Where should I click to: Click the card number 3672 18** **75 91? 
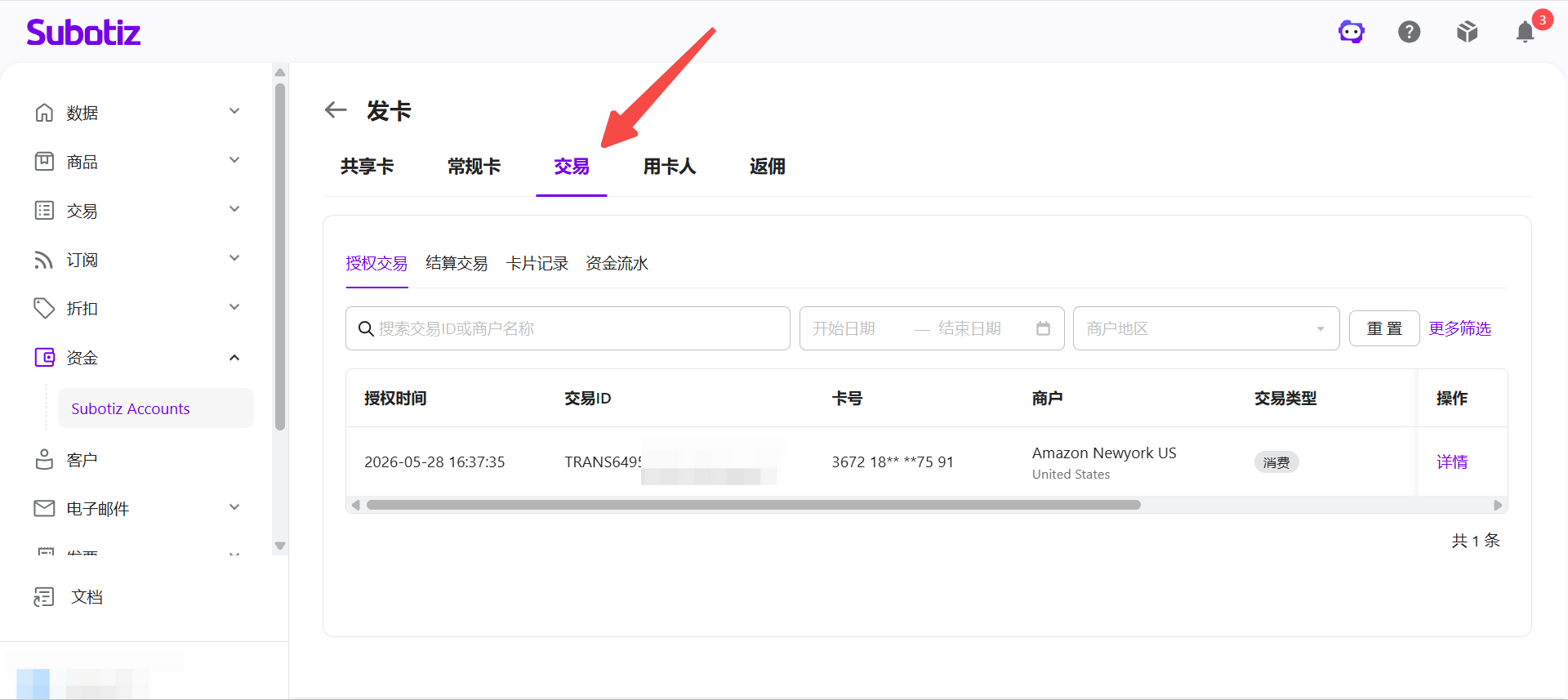click(893, 462)
